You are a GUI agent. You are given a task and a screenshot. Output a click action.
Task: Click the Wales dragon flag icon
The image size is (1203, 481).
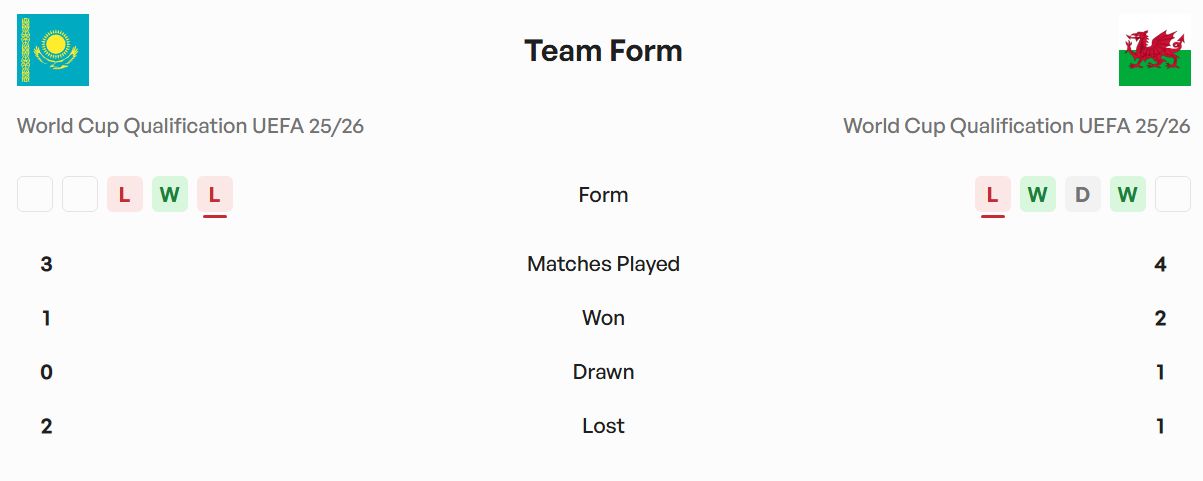pyautogui.click(x=1154, y=50)
